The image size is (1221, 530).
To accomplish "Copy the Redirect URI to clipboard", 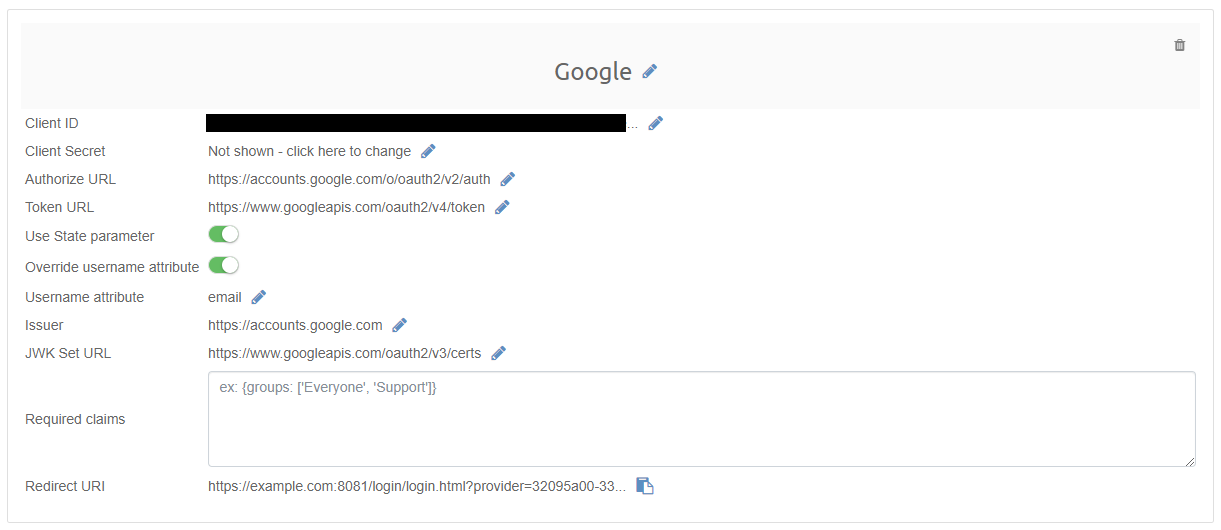I will point(645,486).
